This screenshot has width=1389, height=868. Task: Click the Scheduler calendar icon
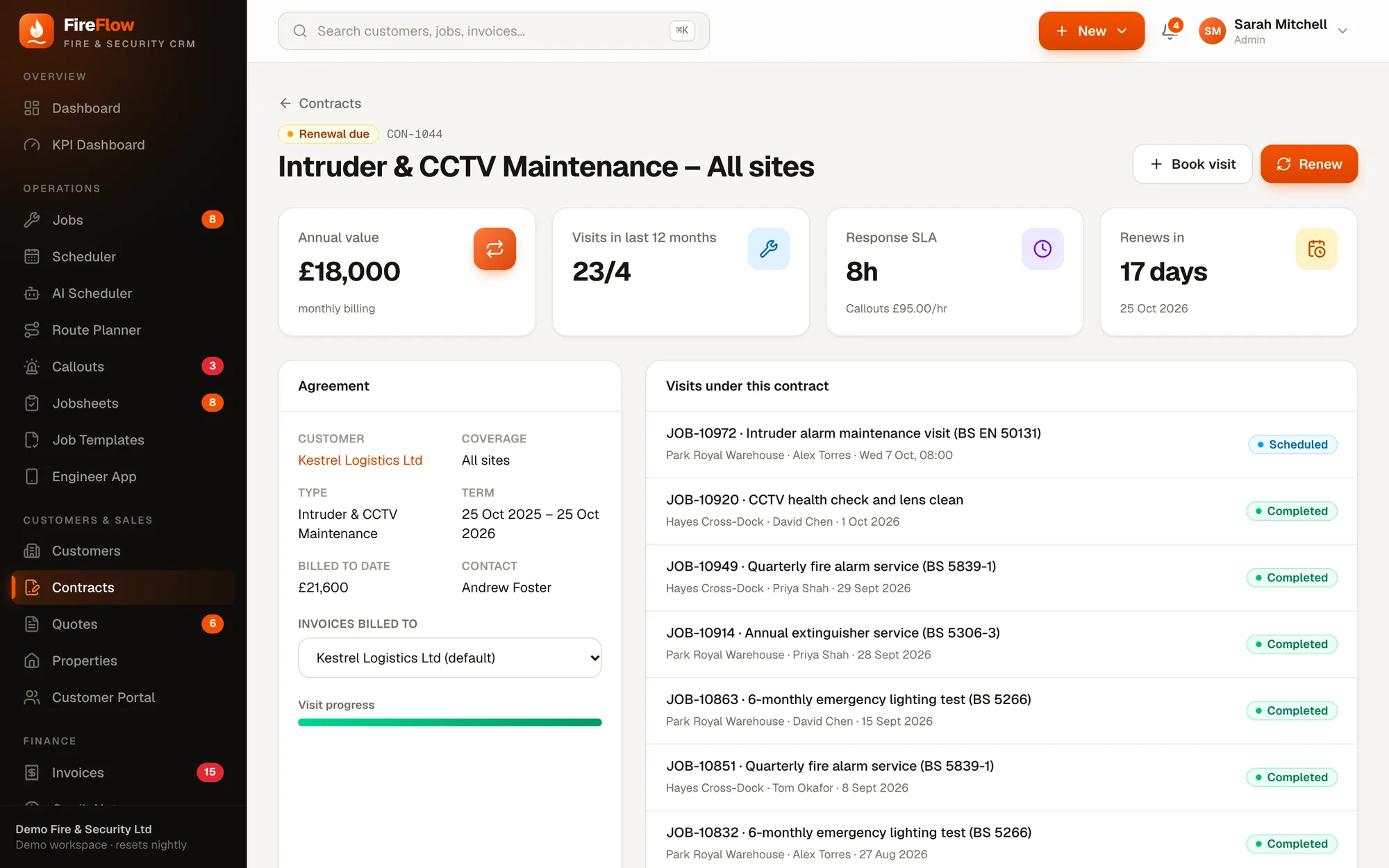[x=32, y=257]
